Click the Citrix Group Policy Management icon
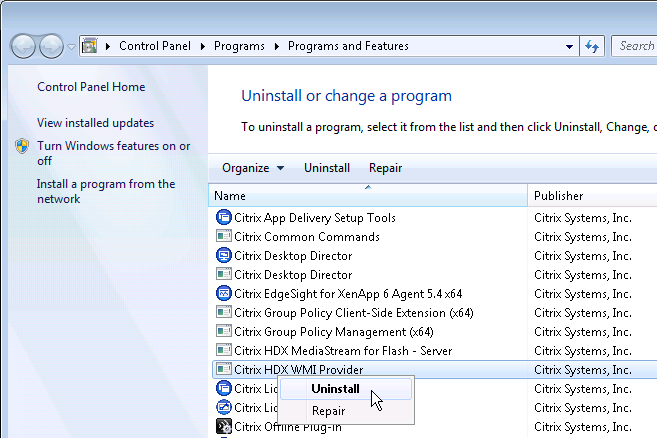 coord(224,331)
